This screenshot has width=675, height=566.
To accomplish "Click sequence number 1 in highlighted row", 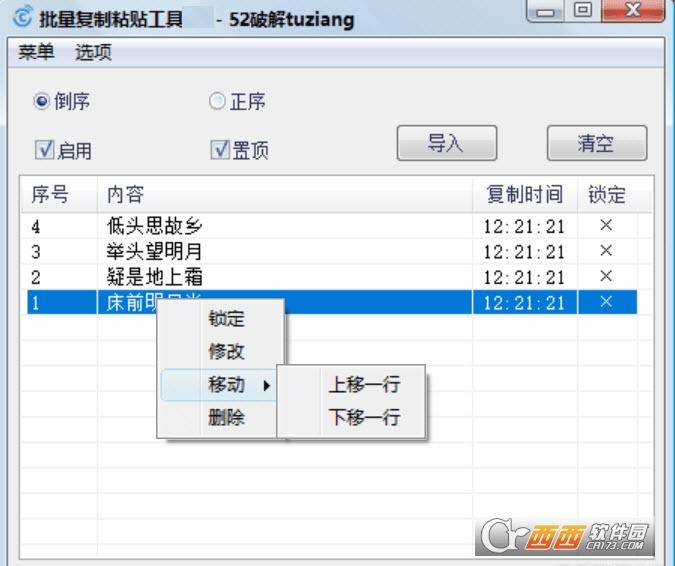I will pos(36,303).
